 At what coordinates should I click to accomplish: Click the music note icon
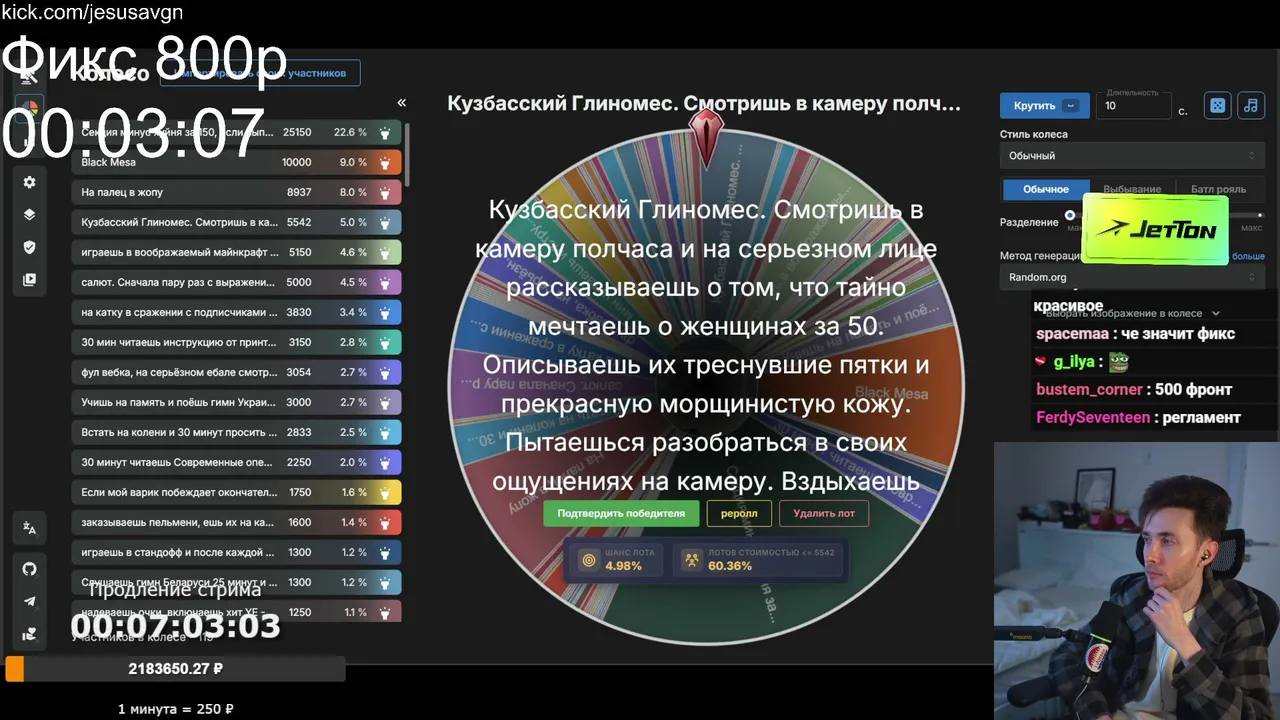(x=1250, y=105)
